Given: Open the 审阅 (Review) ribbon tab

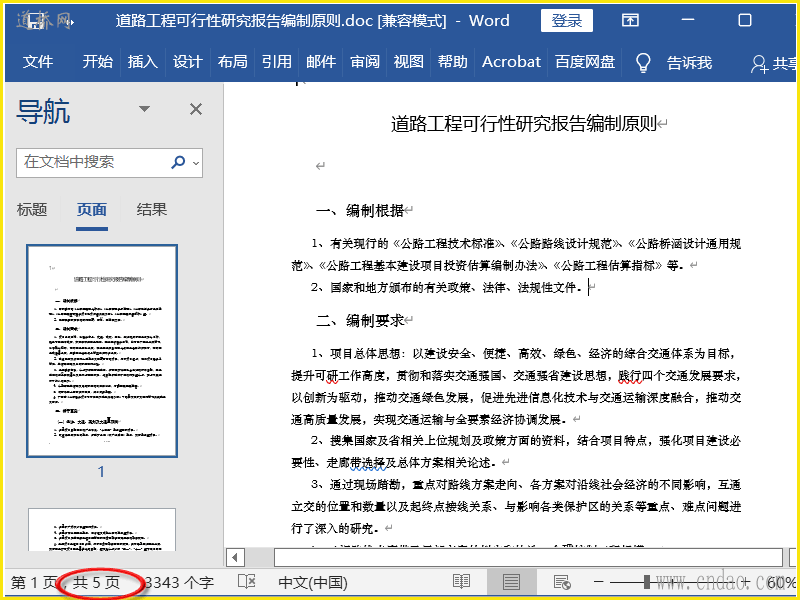Looking at the screenshot, I should [365, 62].
